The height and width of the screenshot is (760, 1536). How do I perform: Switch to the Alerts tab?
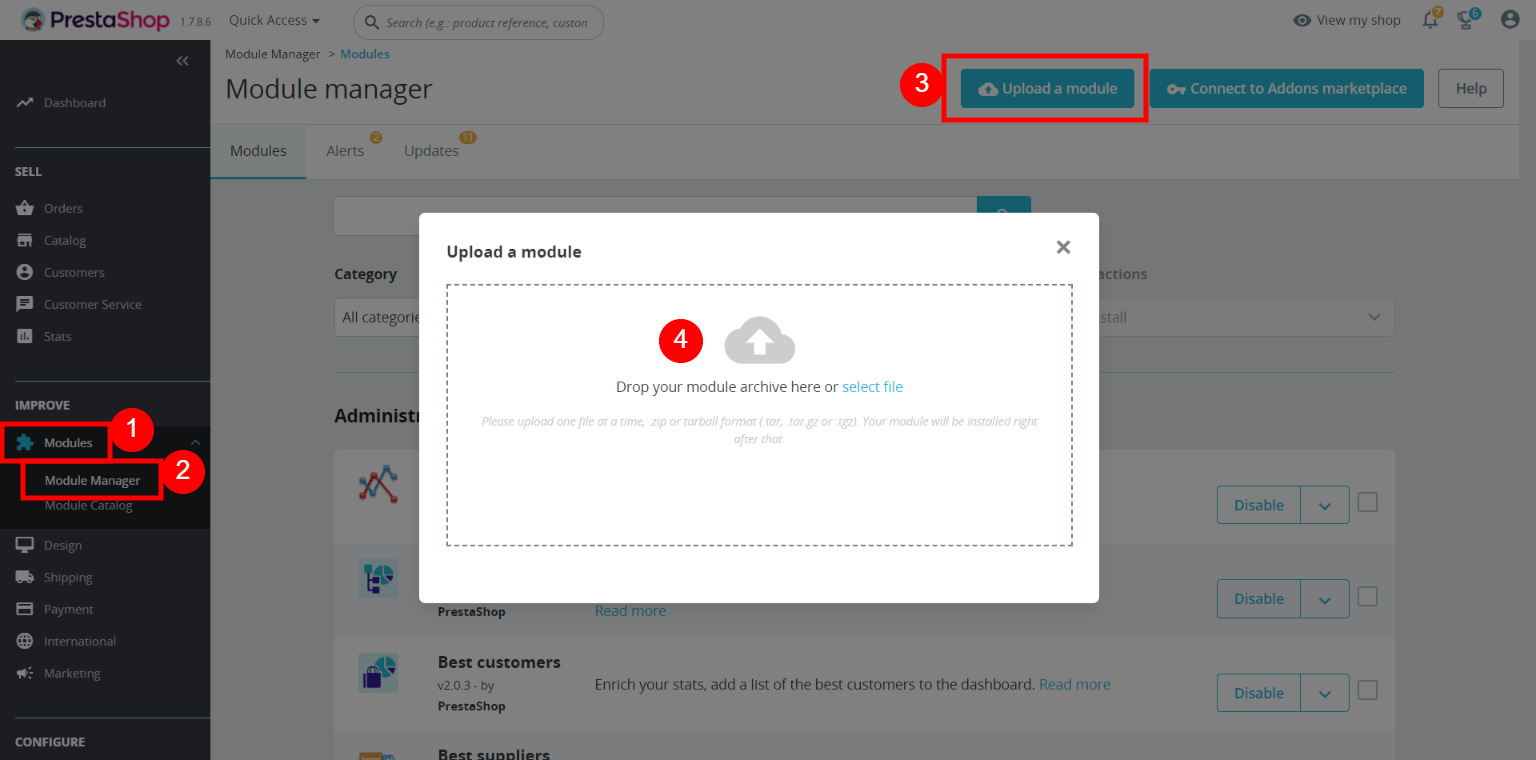(345, 151)
